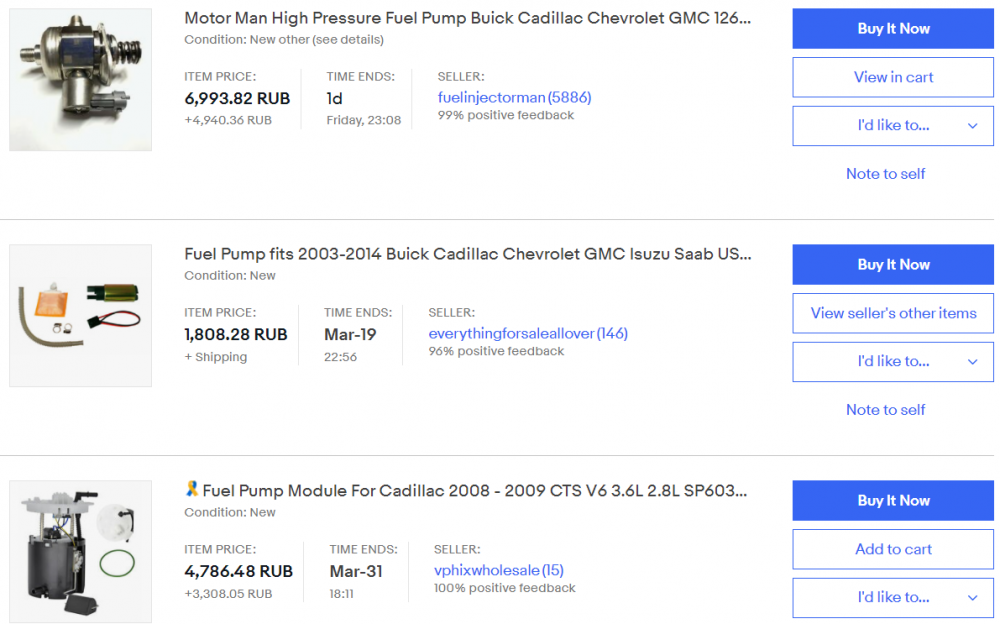
Task: Open Motor Man High Pressure Fuel Pump listing
Action: coord(467,19)
